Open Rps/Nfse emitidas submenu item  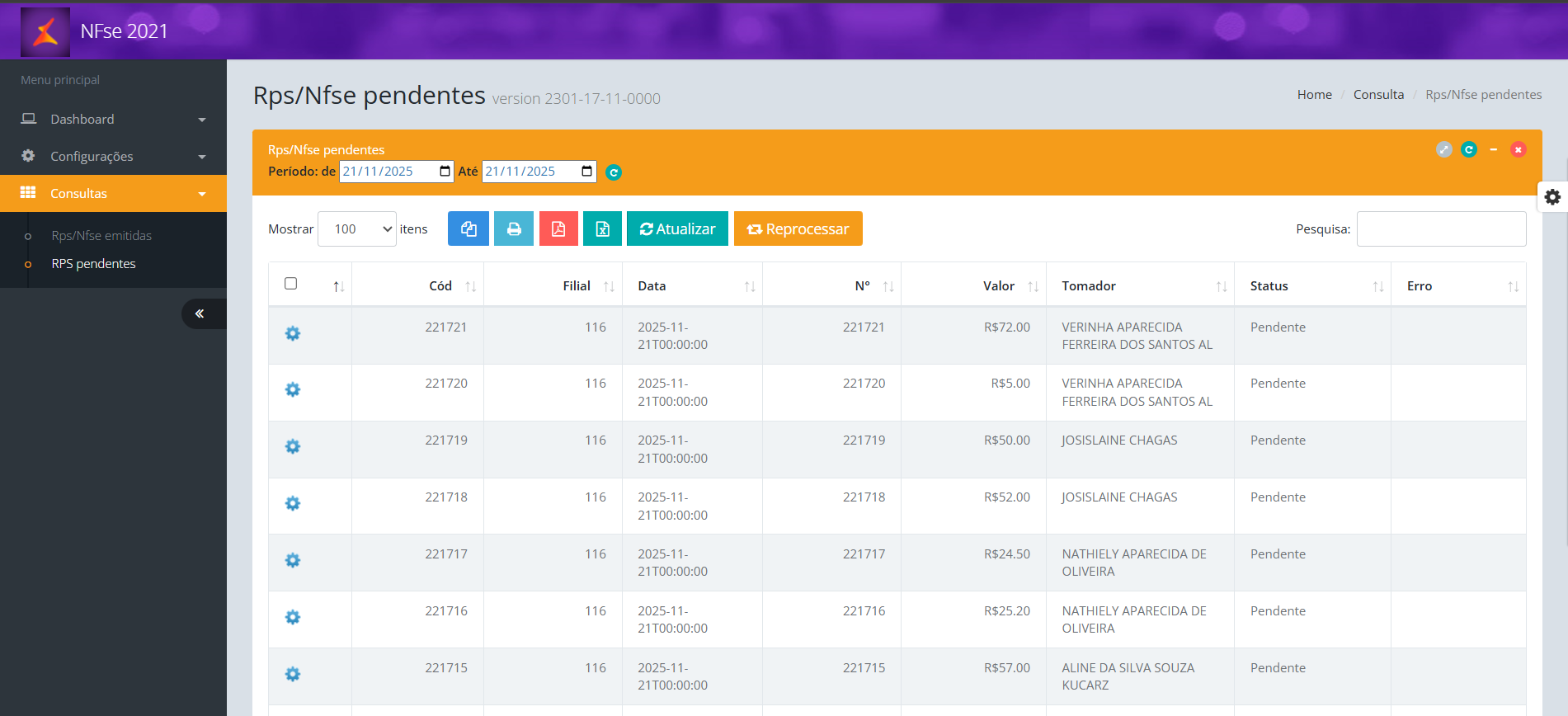click(101, 236)
